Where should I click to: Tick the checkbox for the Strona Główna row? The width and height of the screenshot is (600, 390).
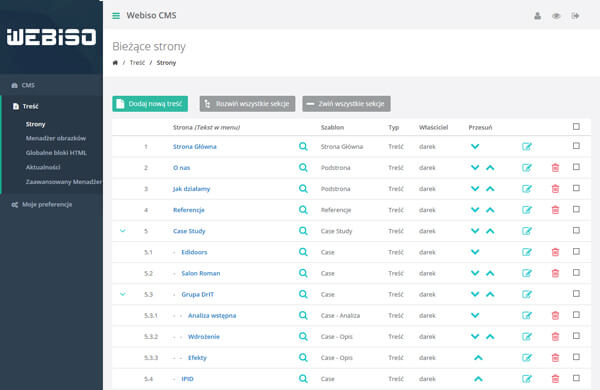[576, 146]
